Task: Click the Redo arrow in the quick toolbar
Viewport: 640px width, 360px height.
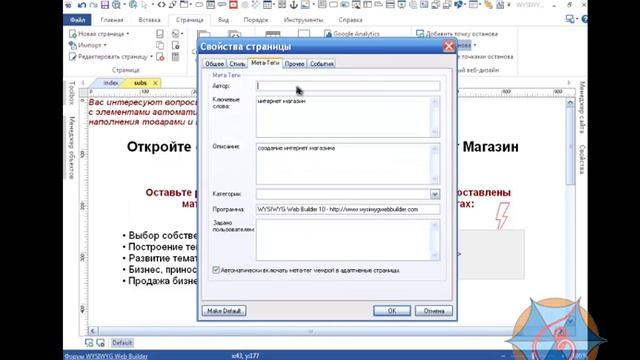Action: coord(93,5)
